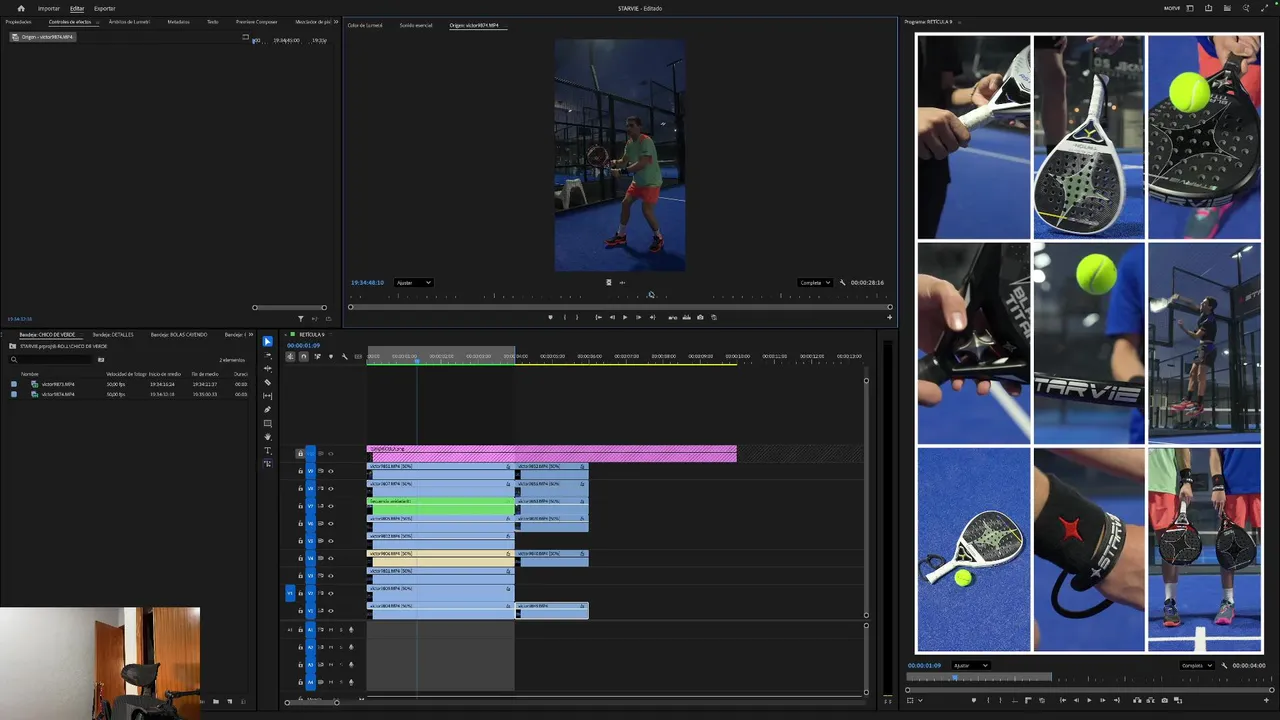The image size is (1280, 720).
Task: Switch to the Sonido esencial tab
Action: coord(416,25)
